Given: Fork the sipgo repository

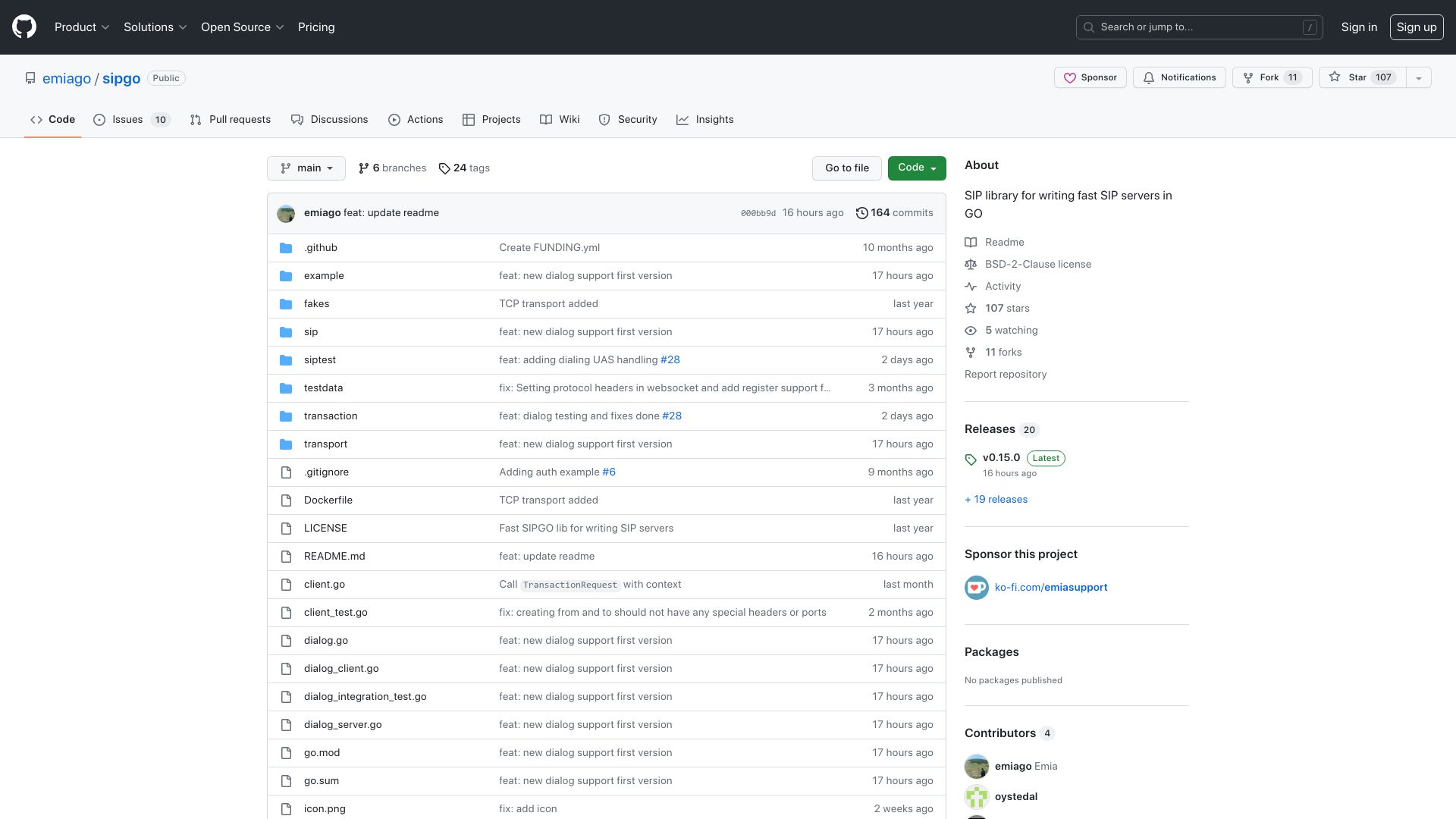Looking at the screenshot, I should pyautogui.click(x=1272, y=77).
